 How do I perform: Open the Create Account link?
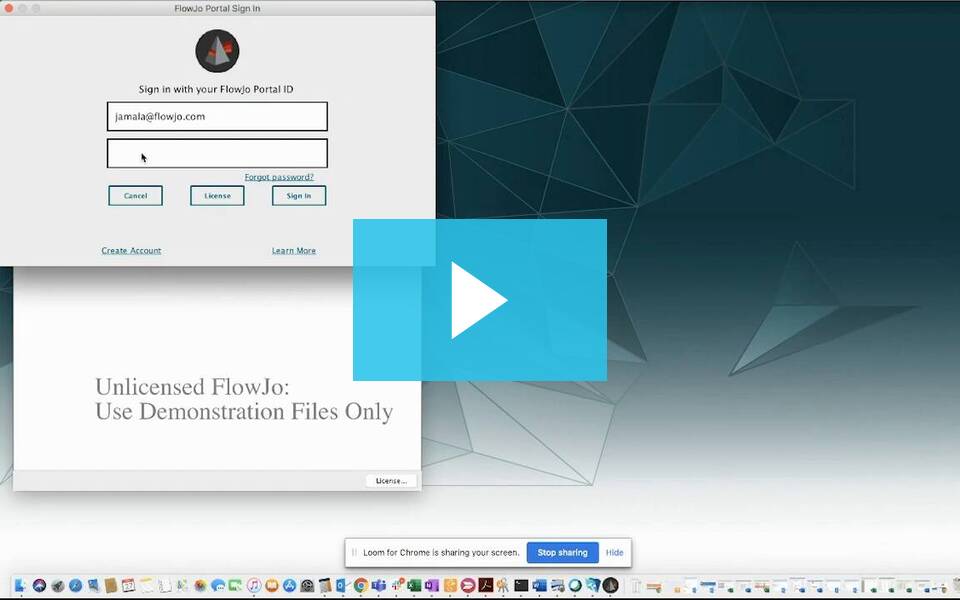(131, 250)
